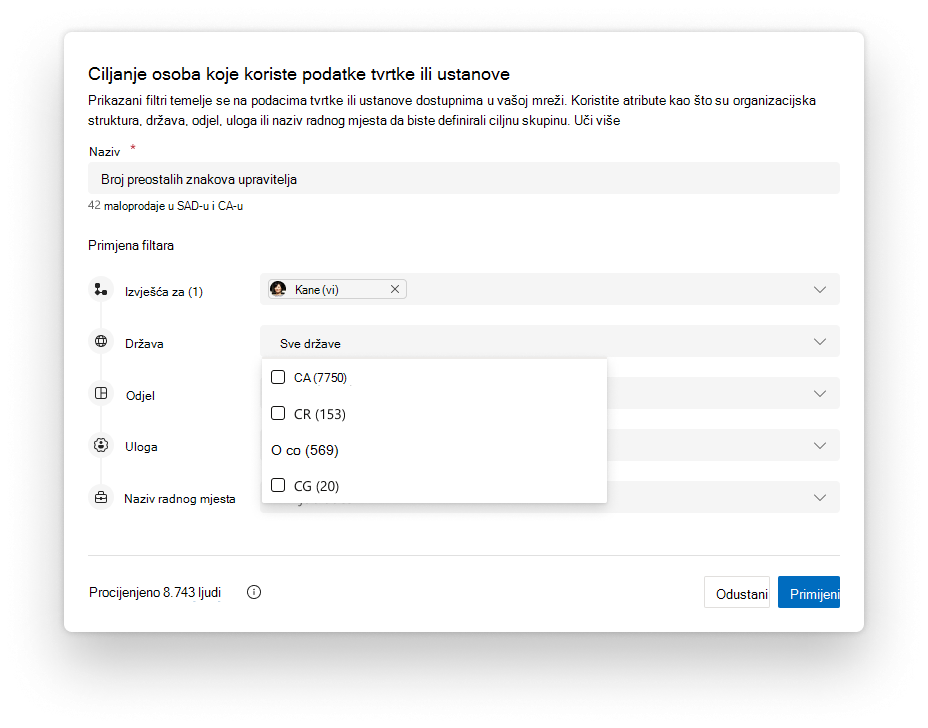Viewport: 928px width, 728px height.
Task: Click the Izvješća za people picker field
Action: (550, 289)
